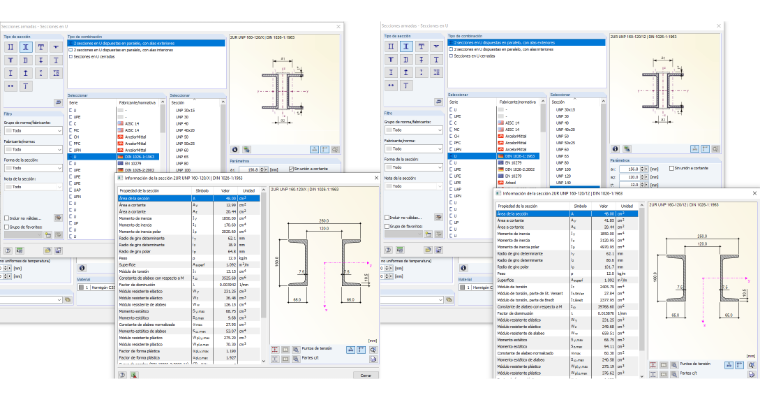Click the help icon at left dialog's bottom
This screenshot has width=760, height=400.
[x=8, y=251]
